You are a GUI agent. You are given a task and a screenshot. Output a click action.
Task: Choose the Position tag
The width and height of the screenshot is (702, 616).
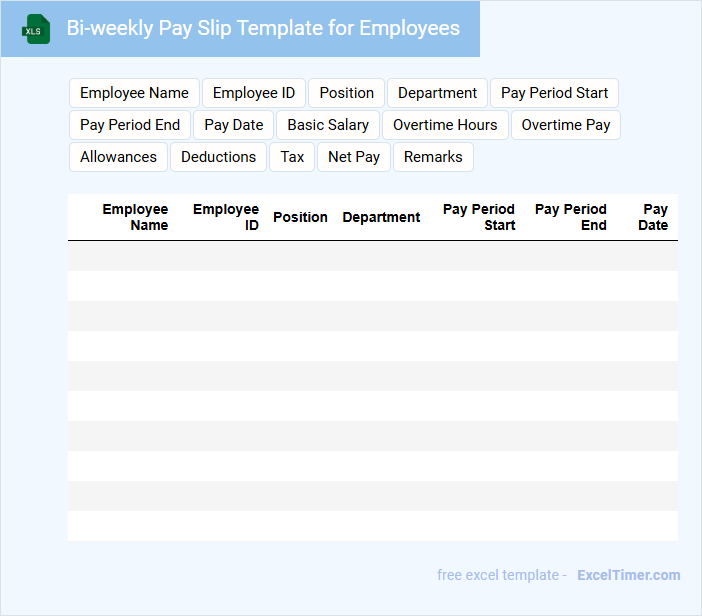[347, 93]
